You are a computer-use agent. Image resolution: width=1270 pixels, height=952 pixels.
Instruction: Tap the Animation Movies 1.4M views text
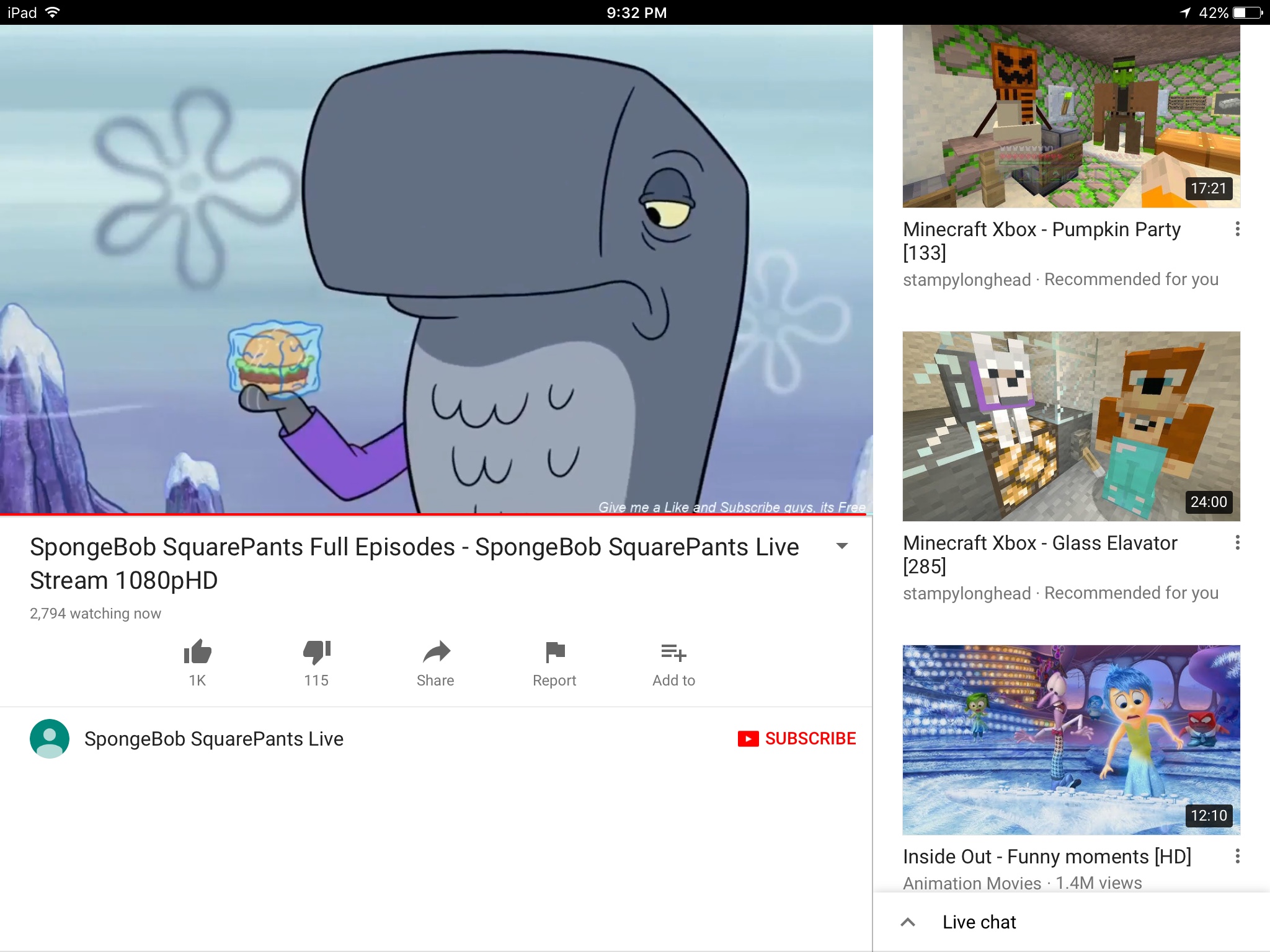tap(1023, 883)
